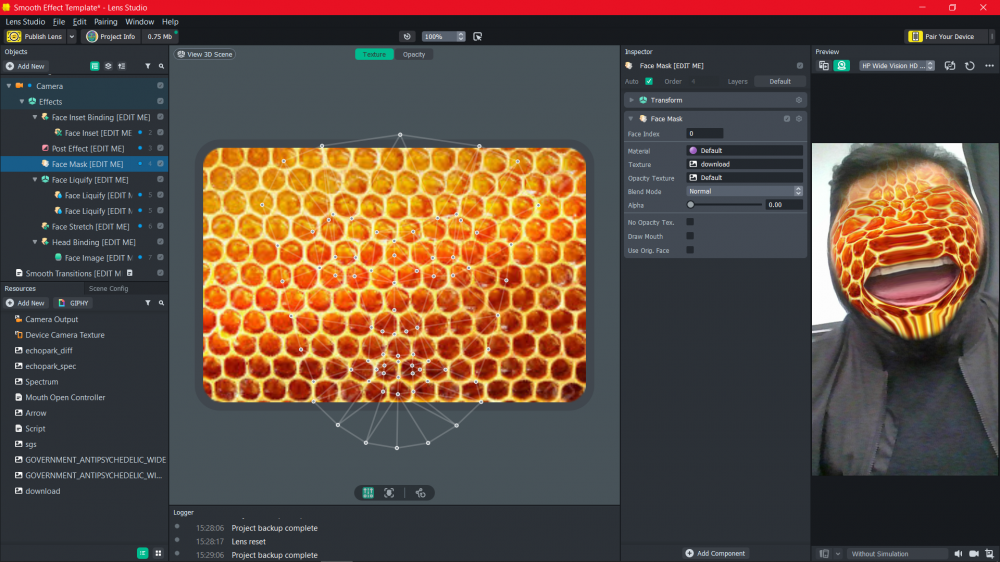
Task: Click the search icon in Objects panel
Action: click(x=161, y=66)
